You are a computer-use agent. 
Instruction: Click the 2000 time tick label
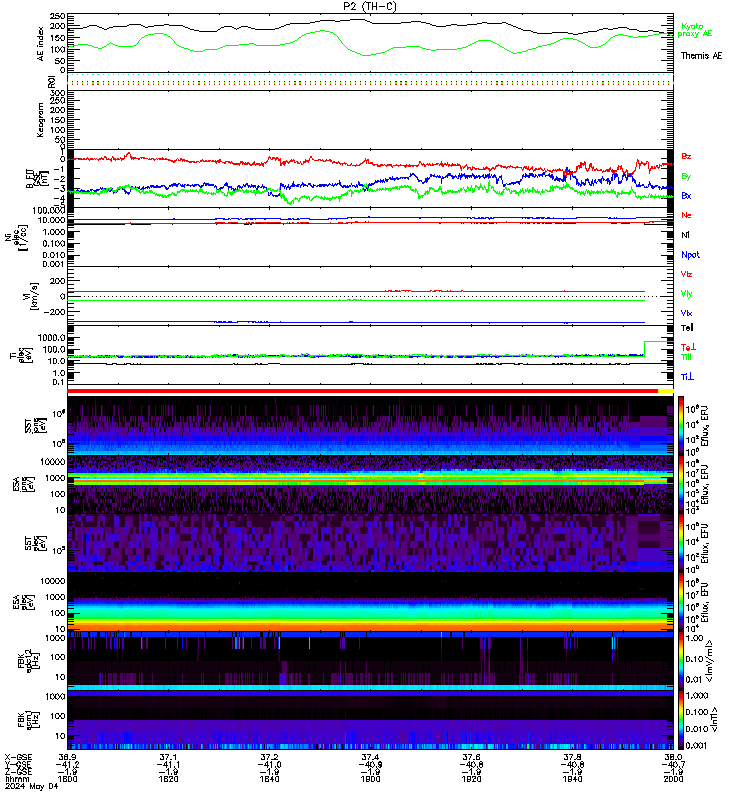coord(673,779)
